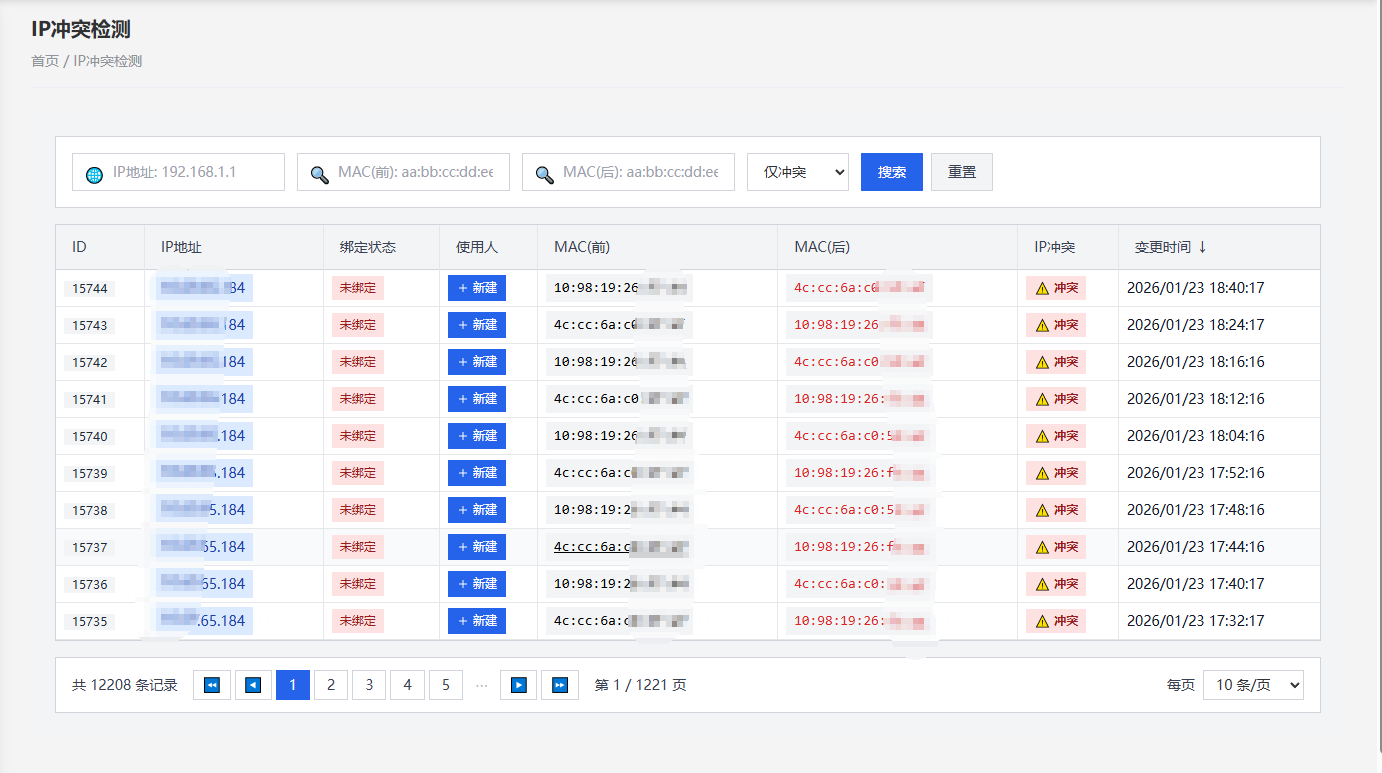Click the blue 搜索 button

click(x=891, y=172)
